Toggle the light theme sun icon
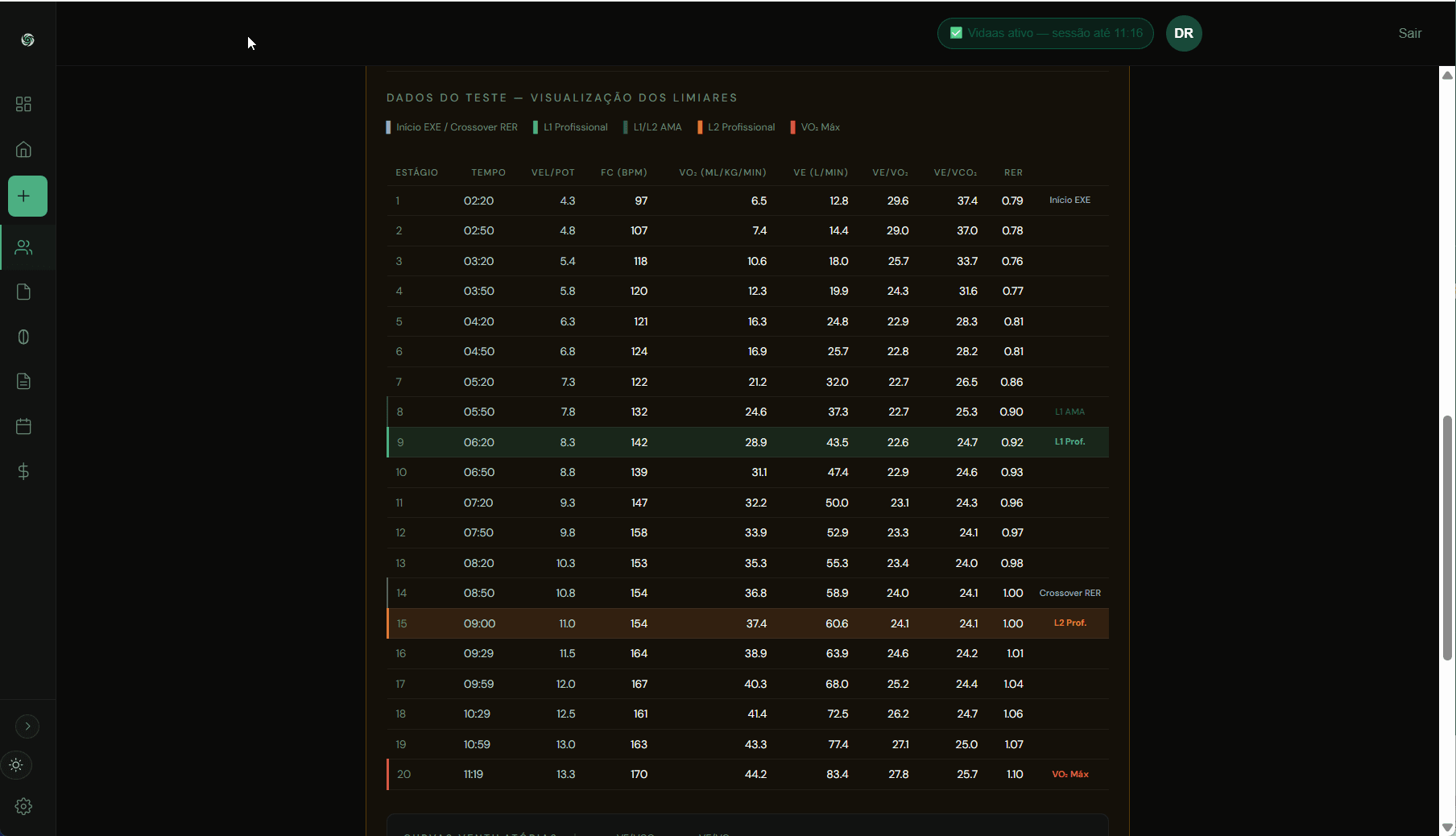 coord(16,765)
